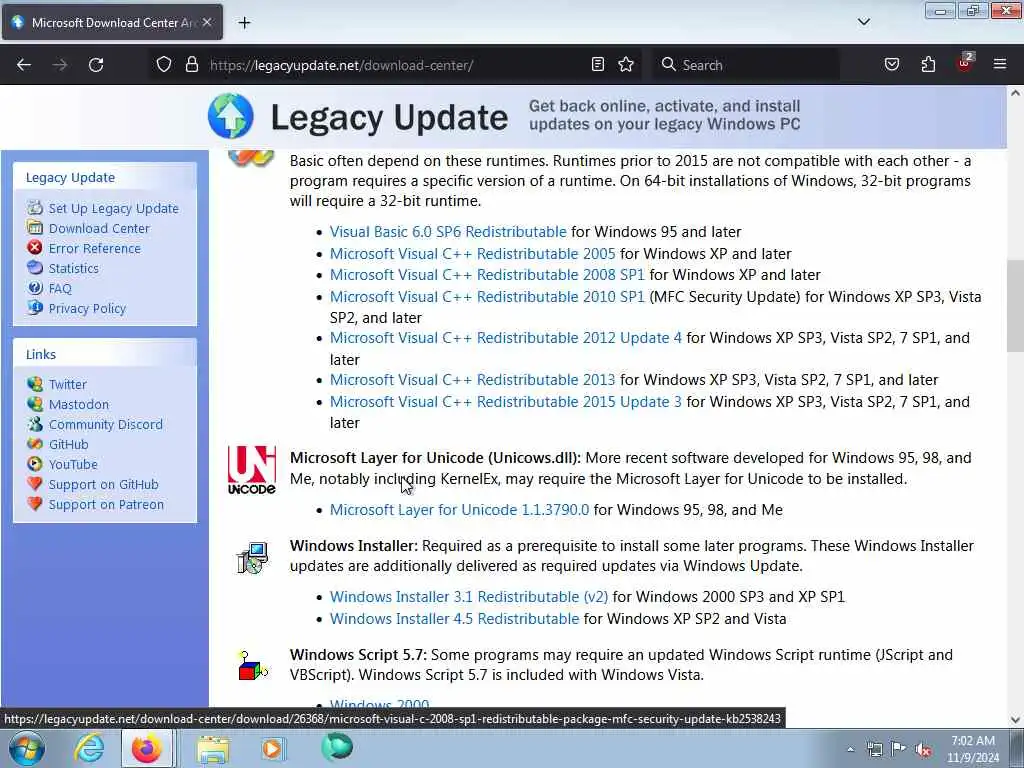The width and height of the screenshot is (1024, 768).
Task: Toggle reader view icon in address bar
Action: click(x=598, y=65)
